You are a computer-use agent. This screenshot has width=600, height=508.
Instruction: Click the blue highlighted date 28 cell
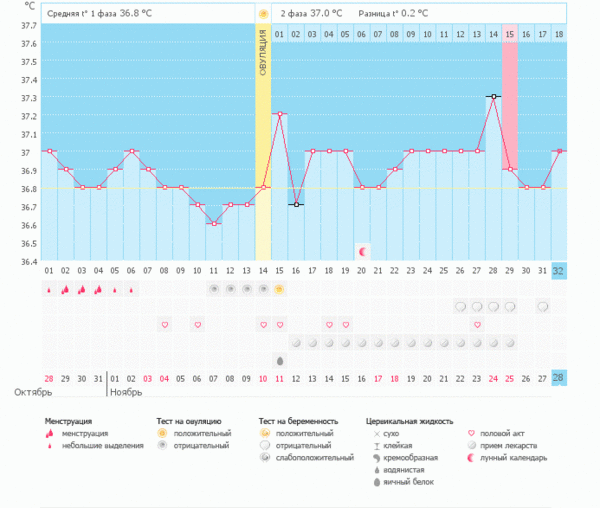click(558, 379)
